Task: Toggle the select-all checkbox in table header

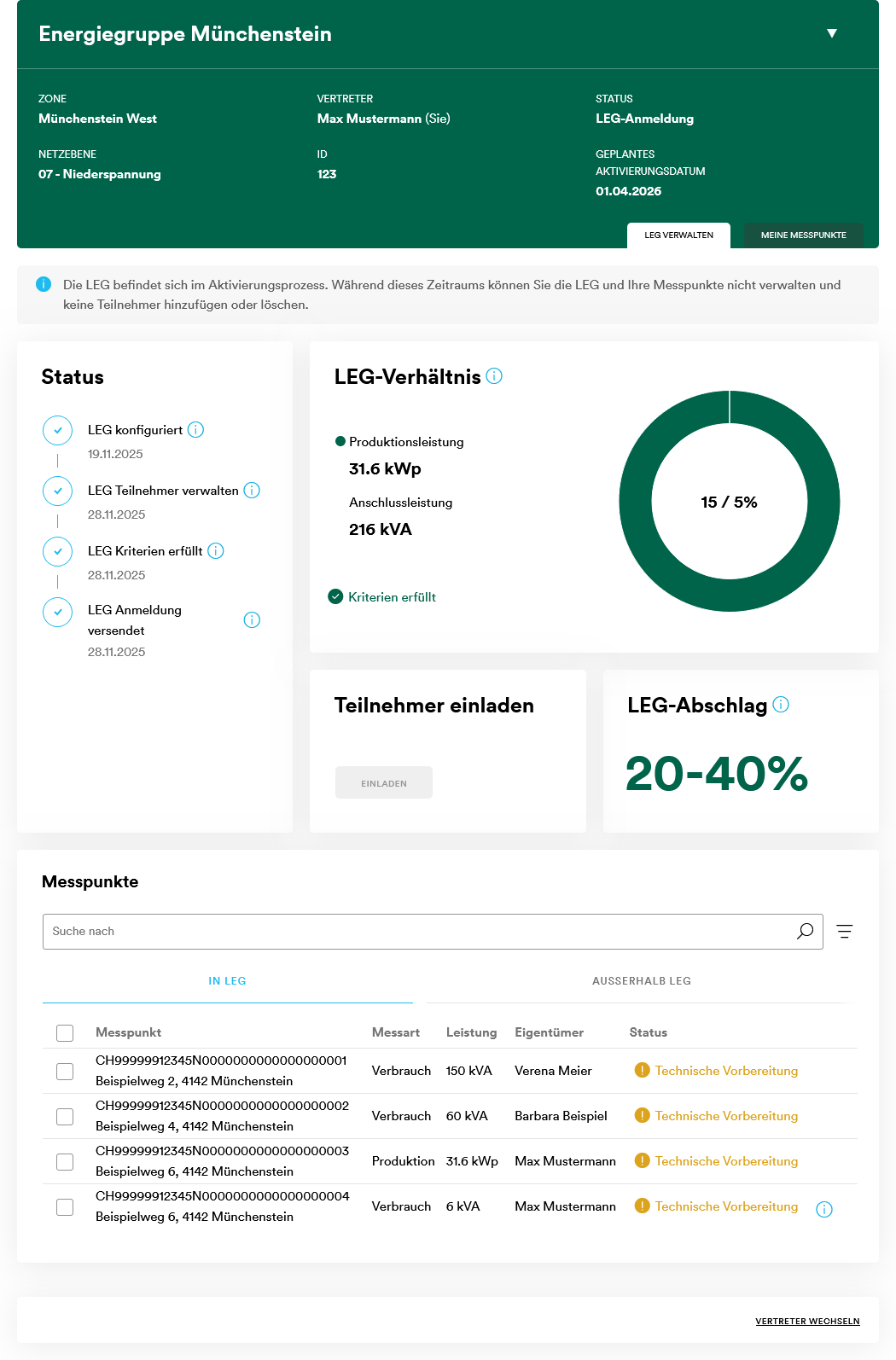Action: pyautogui.click(x=65, y=1033)
